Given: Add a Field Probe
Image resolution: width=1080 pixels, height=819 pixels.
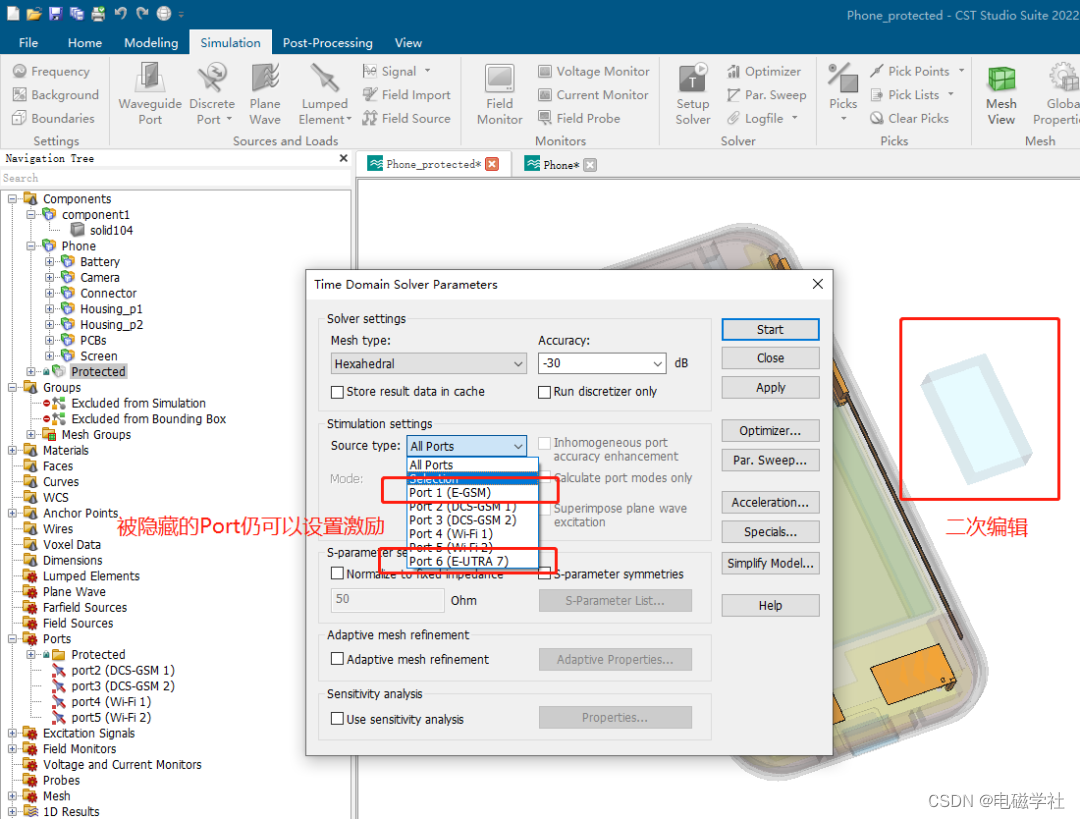Looking at the screenshot, I should coord(579,118).
